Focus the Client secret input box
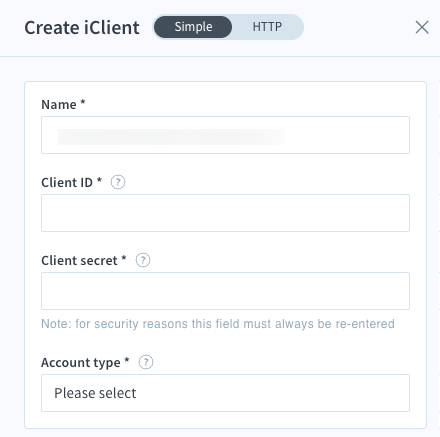440x437 pixels. (225, 291)
